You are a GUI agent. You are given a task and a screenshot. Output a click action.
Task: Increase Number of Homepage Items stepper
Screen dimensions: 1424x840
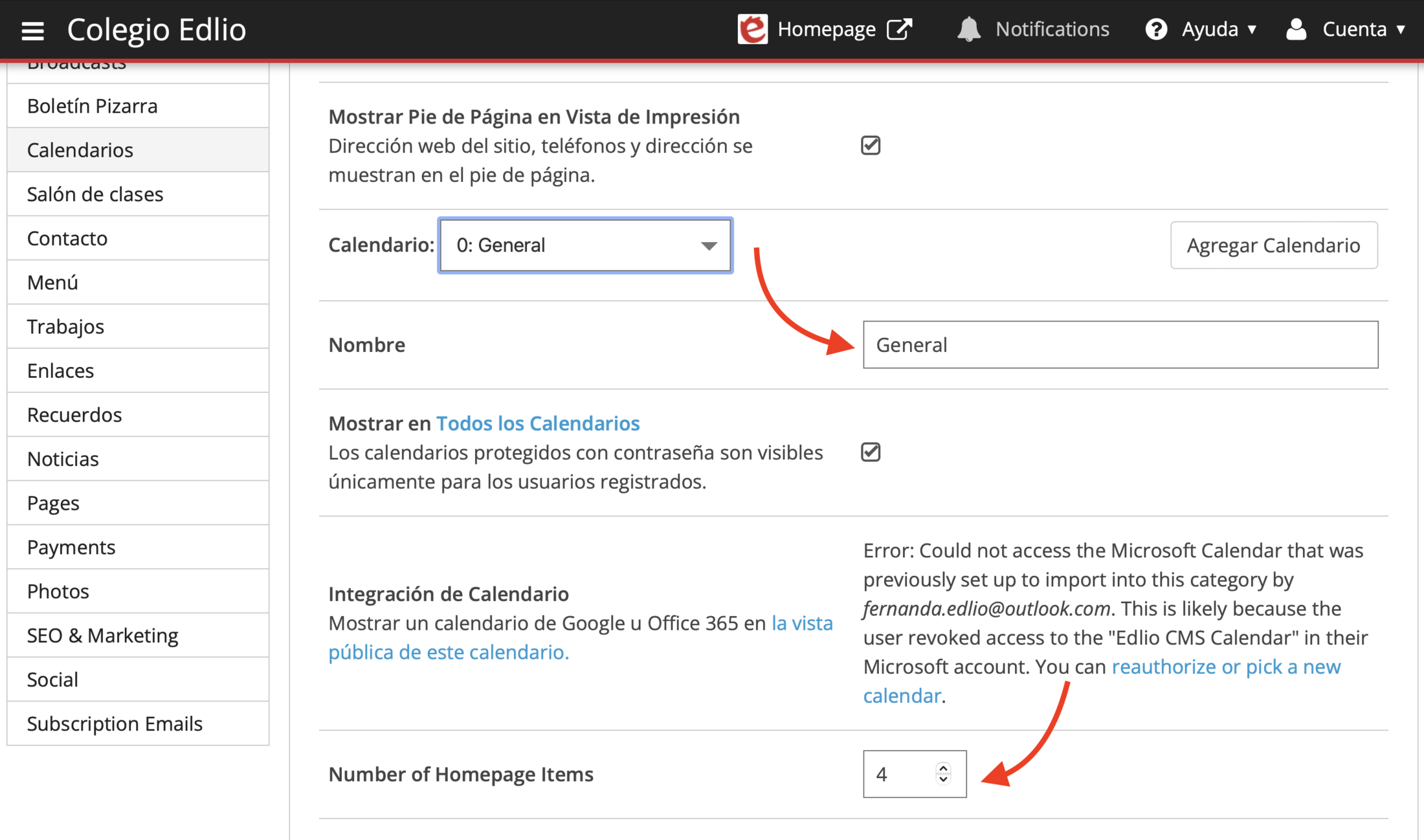[943, 768]
